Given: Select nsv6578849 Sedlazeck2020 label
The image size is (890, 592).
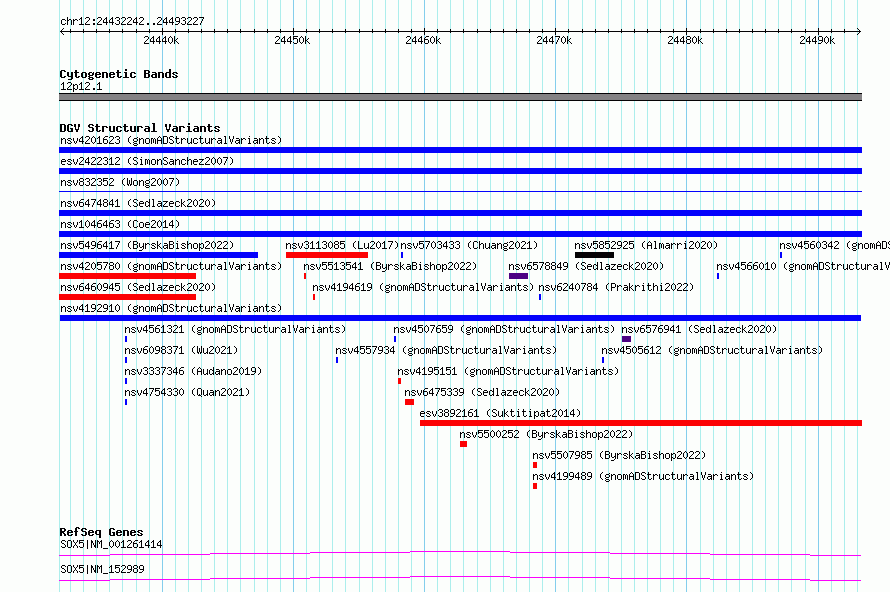Looking at the screenshot, I should point(586,266).
